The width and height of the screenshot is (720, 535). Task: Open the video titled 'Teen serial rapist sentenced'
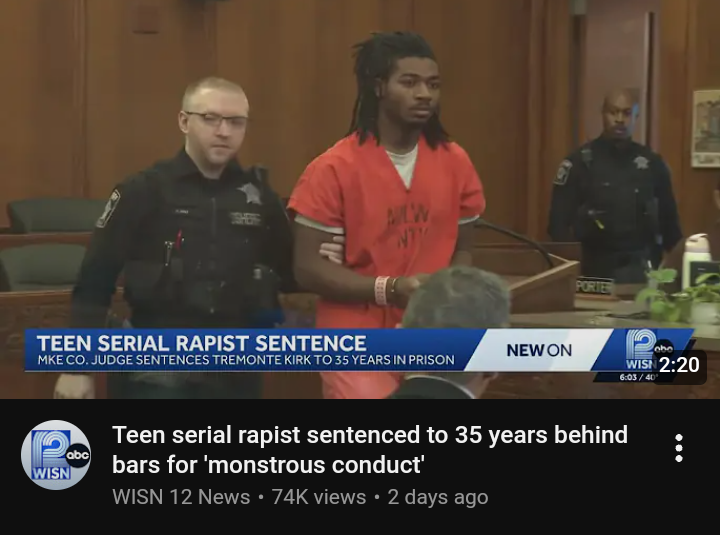[370, 450]
